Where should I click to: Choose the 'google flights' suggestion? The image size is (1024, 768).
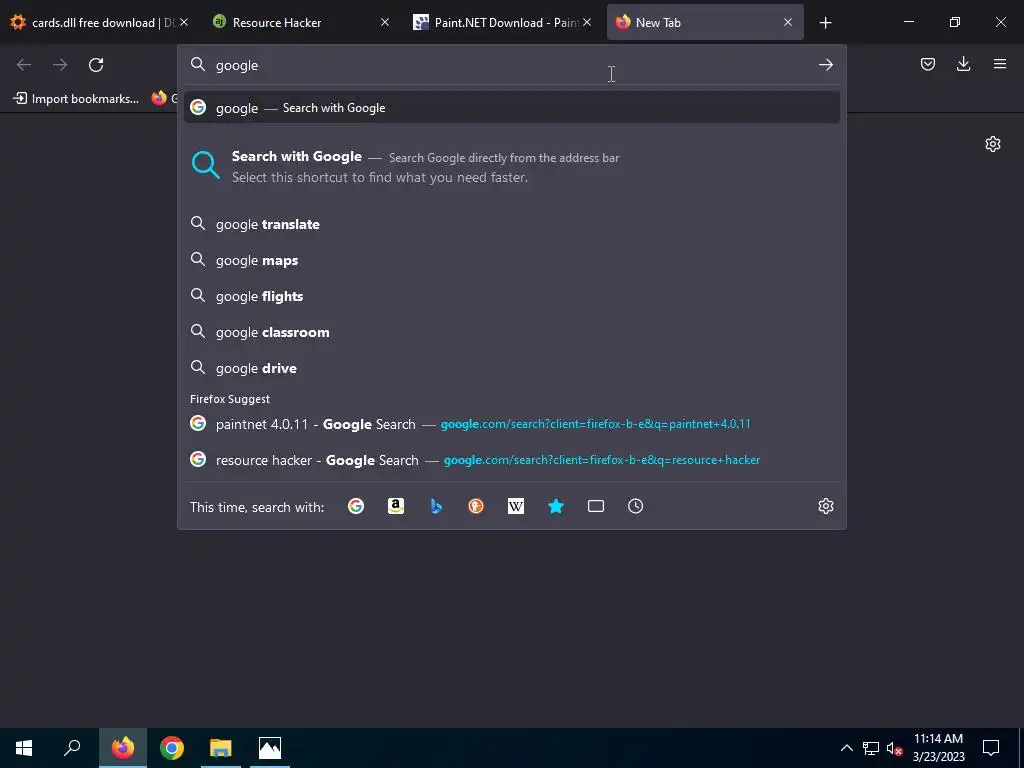[512, 296]
